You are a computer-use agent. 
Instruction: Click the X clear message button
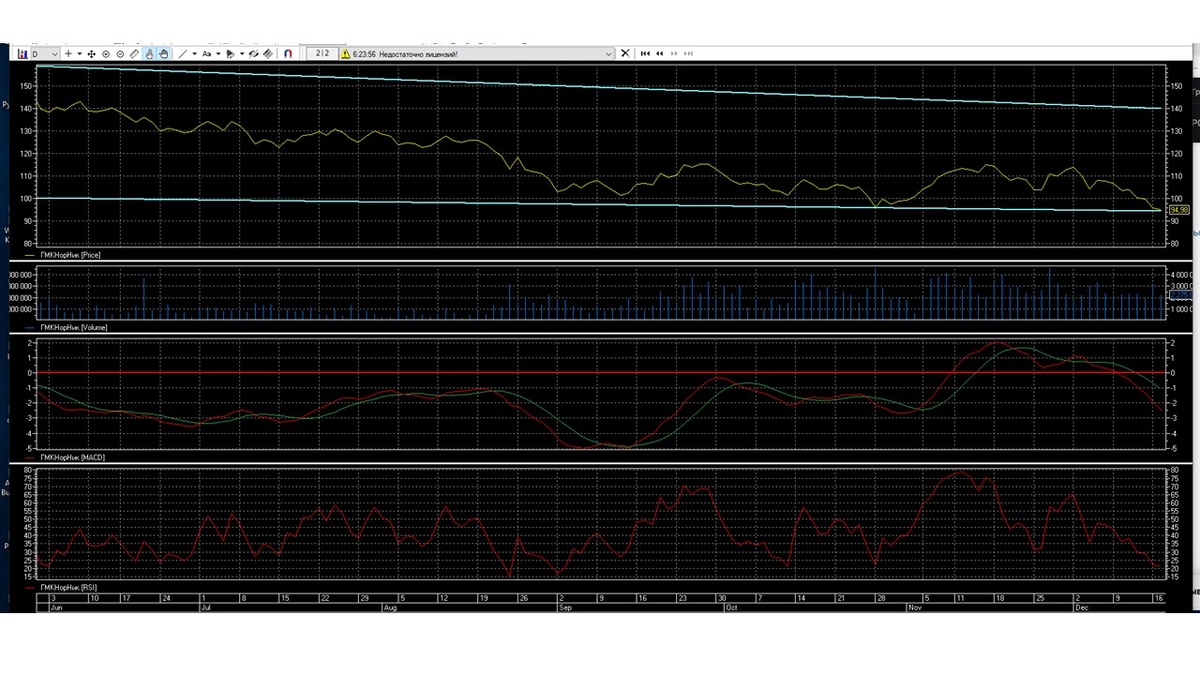coord(625,53)
